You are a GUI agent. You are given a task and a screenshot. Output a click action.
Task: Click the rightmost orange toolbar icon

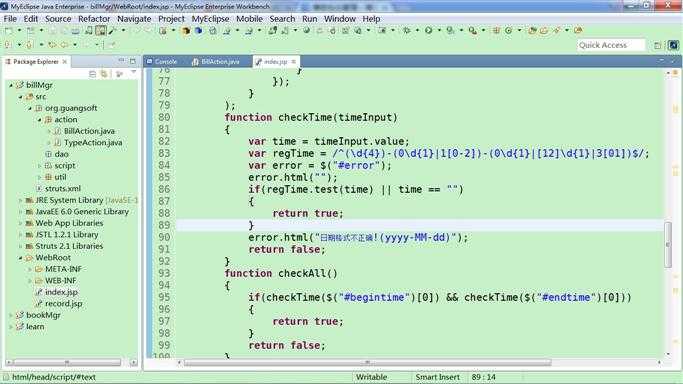pyautogui.click(x=578, y=30)
